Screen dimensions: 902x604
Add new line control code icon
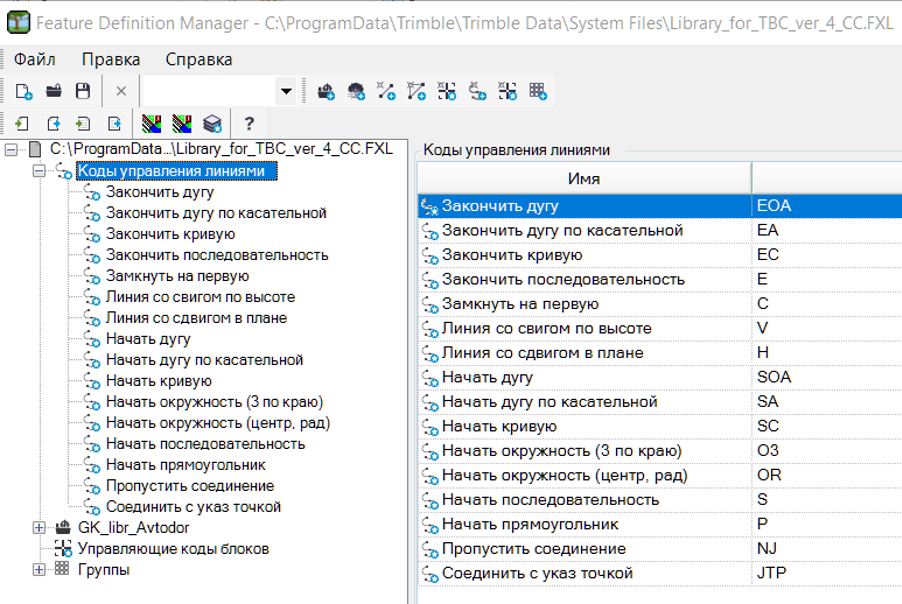[477, 91]
